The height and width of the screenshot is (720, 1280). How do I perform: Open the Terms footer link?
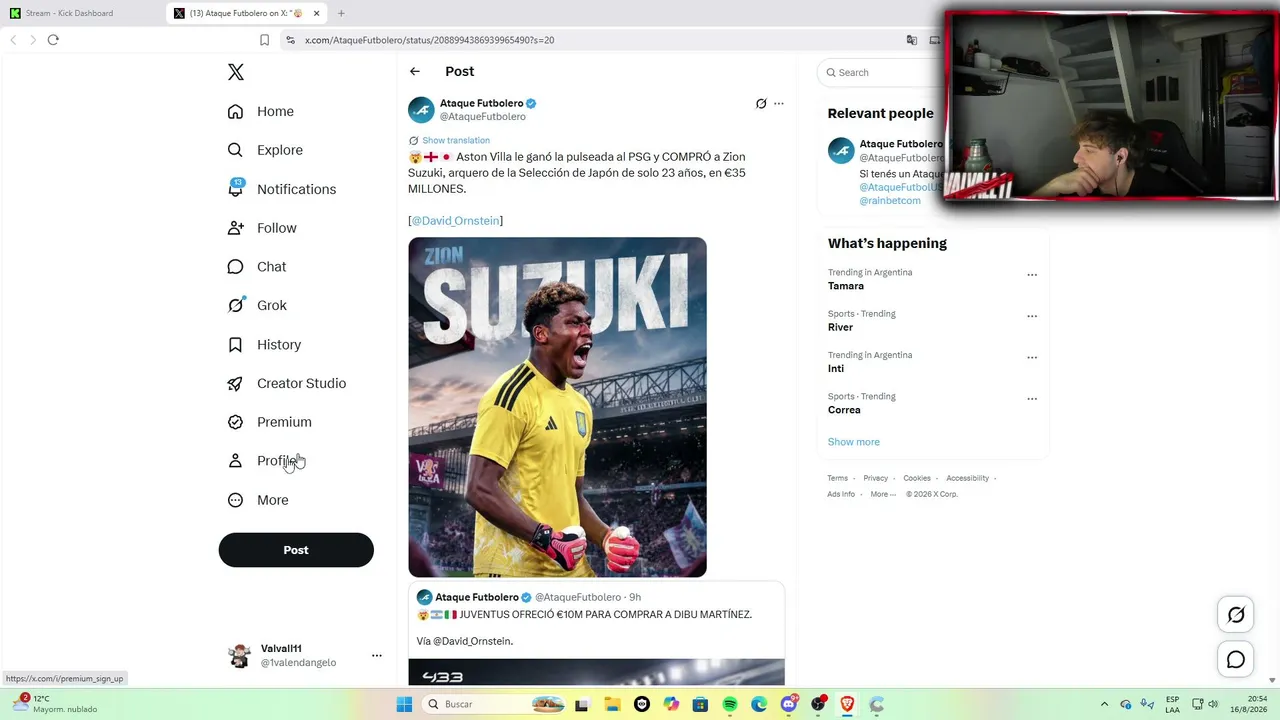(838, 478)
